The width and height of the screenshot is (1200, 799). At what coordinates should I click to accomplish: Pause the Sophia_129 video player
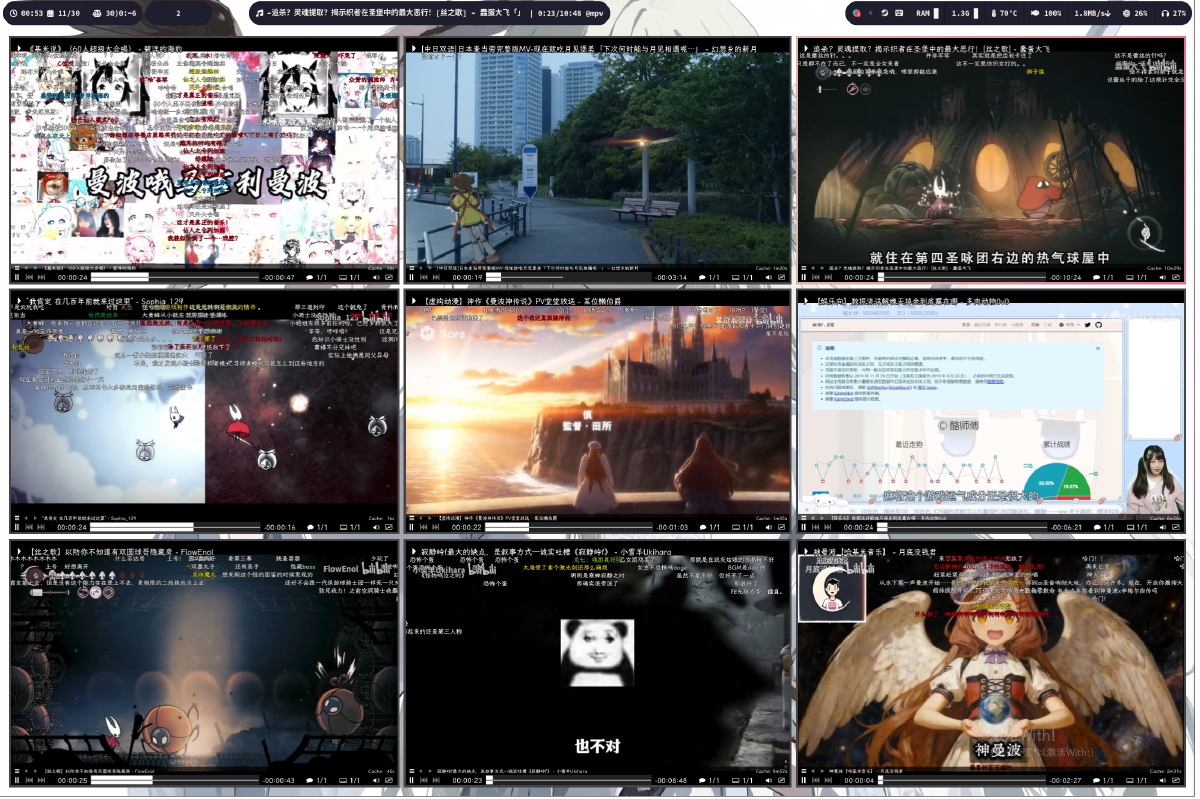pyautogui.click(x=17, y=527)
